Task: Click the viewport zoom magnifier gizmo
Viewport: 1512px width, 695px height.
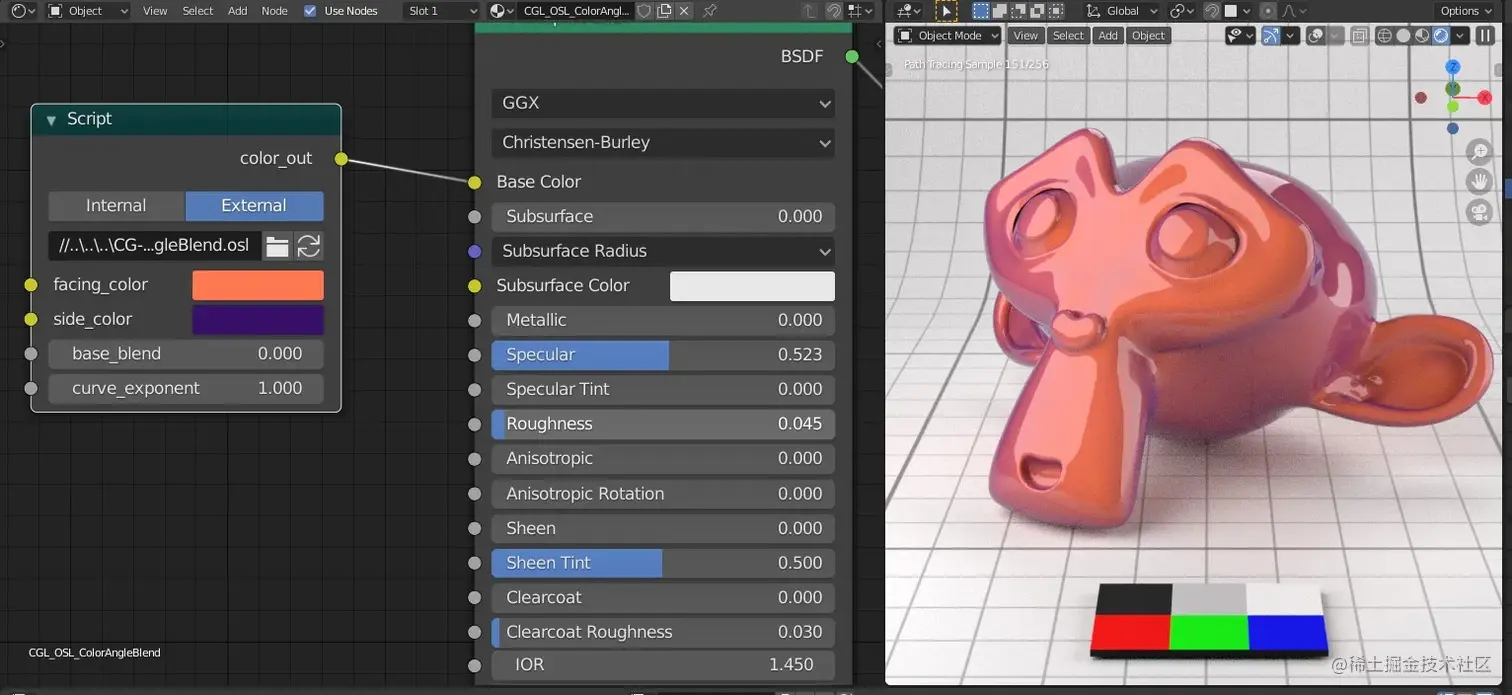Action: tap(1479, 152)
